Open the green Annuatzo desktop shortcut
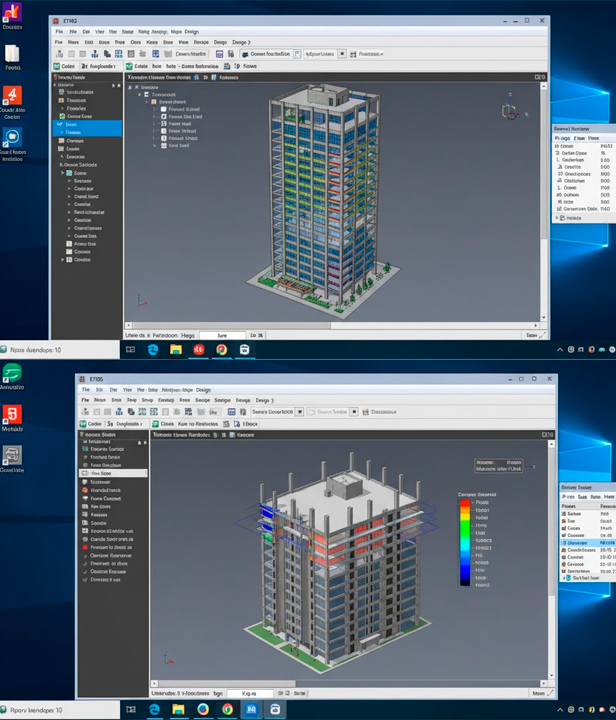This screenshot has height=720, width=616. [x=13, y=374]
